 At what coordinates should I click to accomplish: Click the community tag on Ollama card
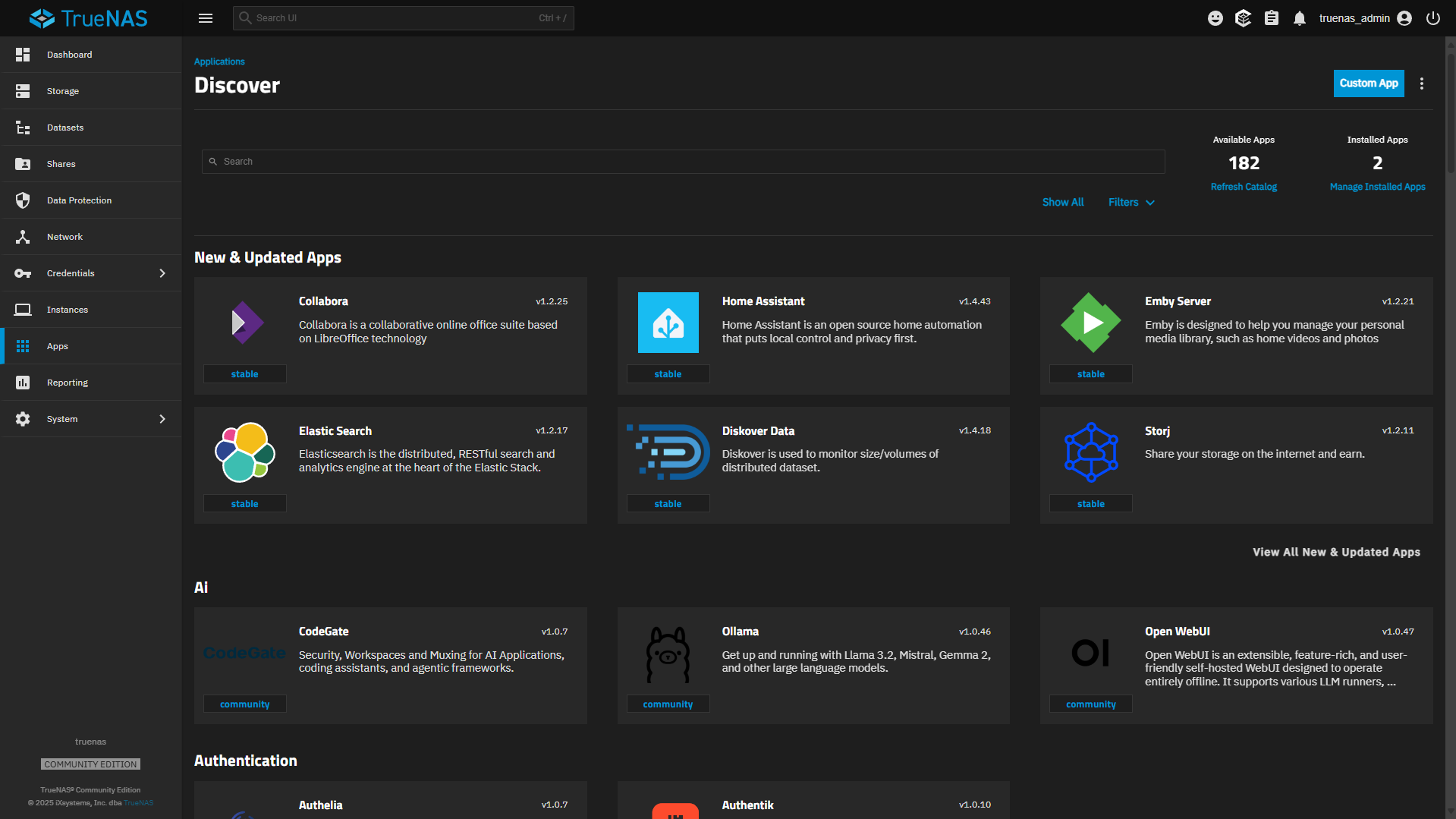click(x=668, y=704)
